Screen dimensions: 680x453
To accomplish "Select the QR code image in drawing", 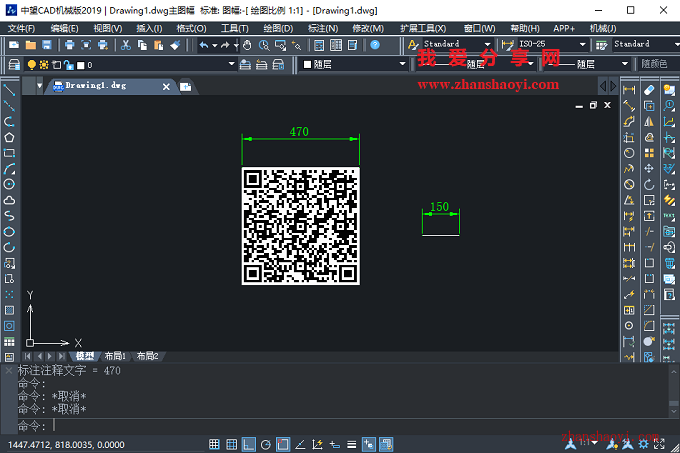I will click(x=301, y=226).
